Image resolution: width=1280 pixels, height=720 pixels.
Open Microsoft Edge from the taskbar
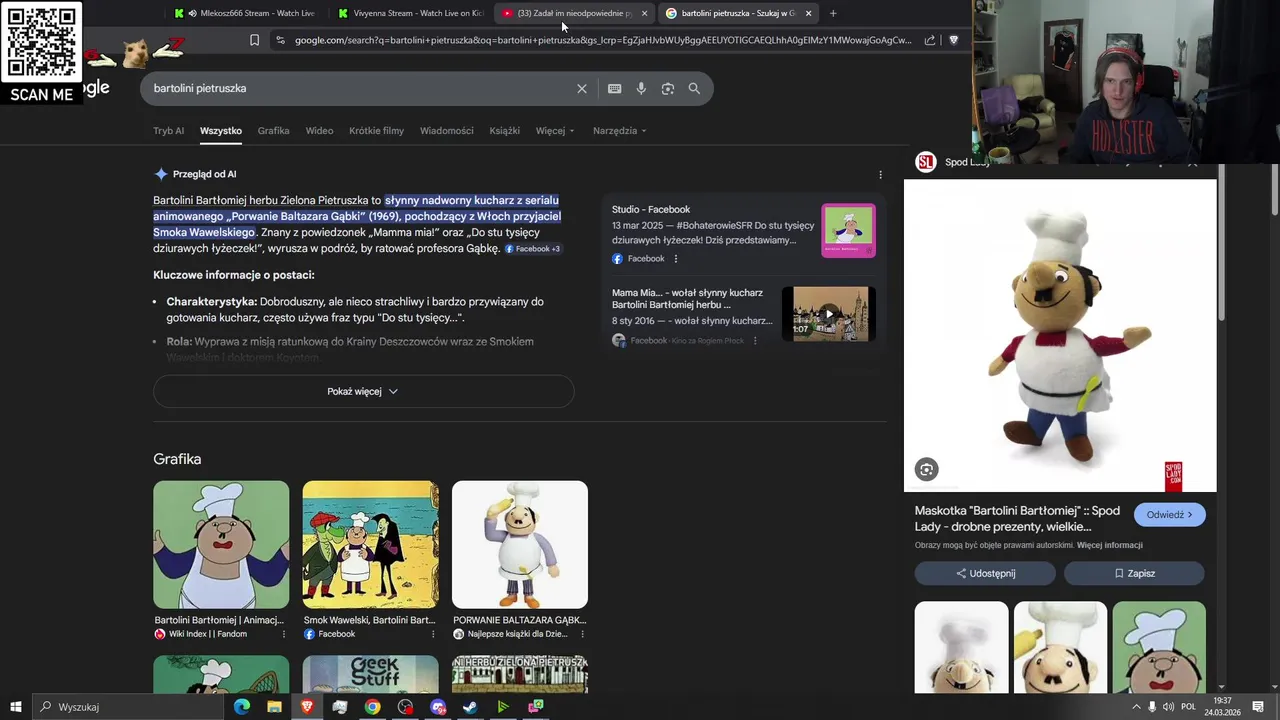point(242,707)
